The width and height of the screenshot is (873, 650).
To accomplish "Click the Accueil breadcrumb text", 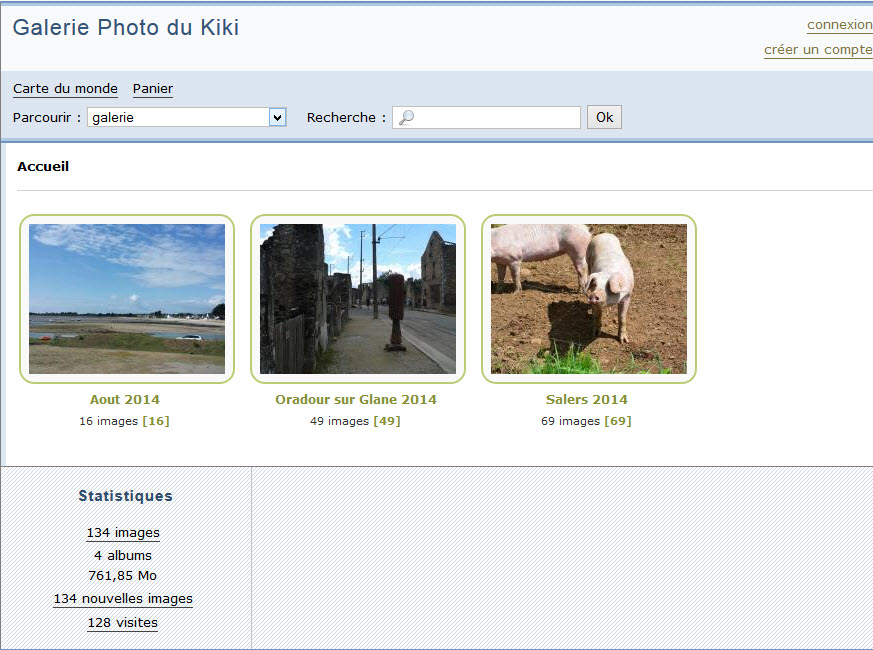I will (x=43, y=167).
